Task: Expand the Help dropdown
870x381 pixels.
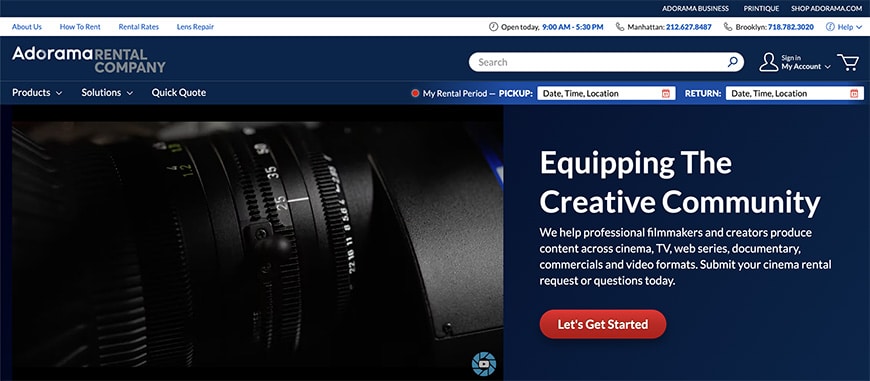Action: (849, 27)
